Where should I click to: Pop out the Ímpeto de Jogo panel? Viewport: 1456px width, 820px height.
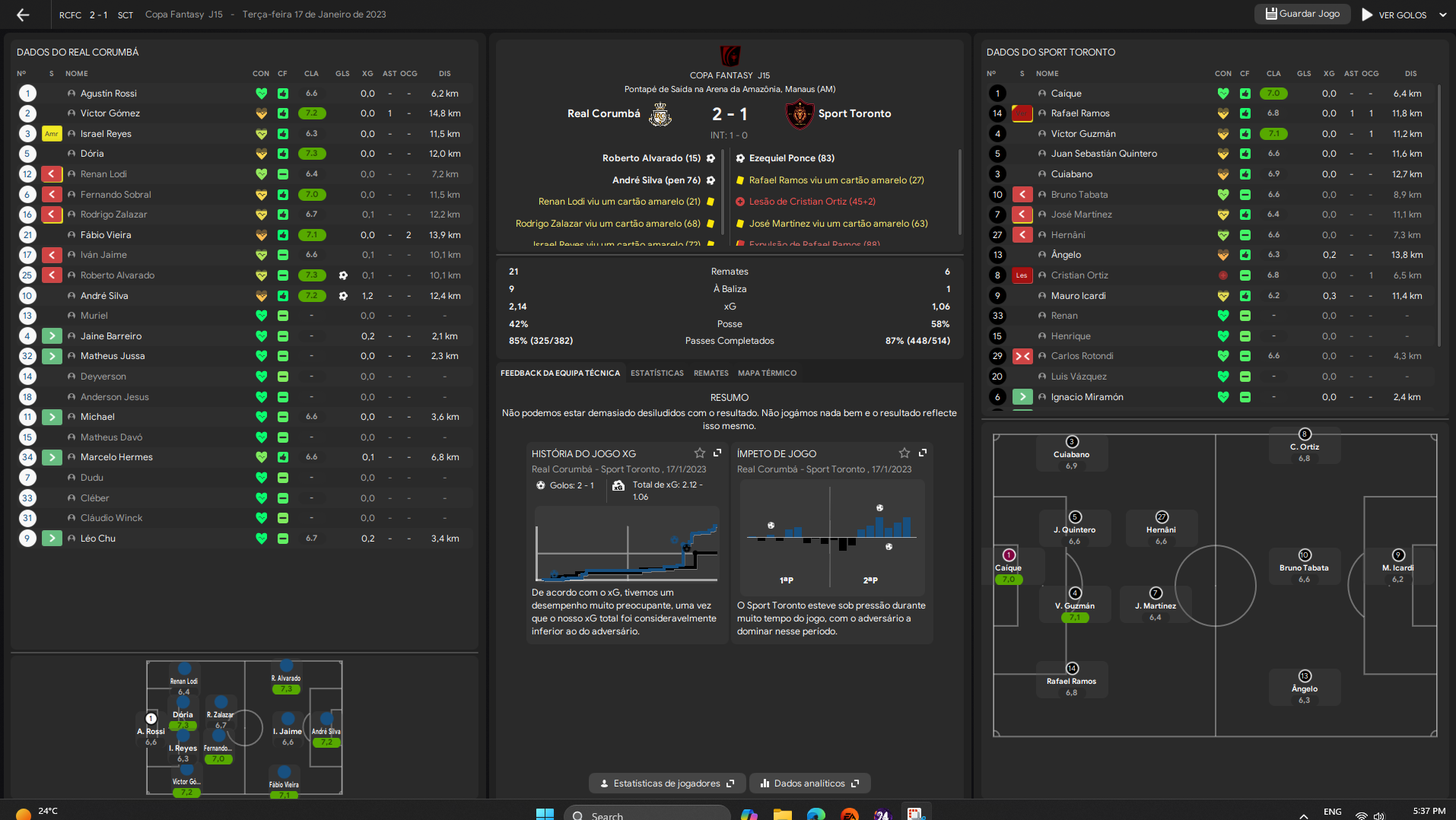click(x=923, y=453)
